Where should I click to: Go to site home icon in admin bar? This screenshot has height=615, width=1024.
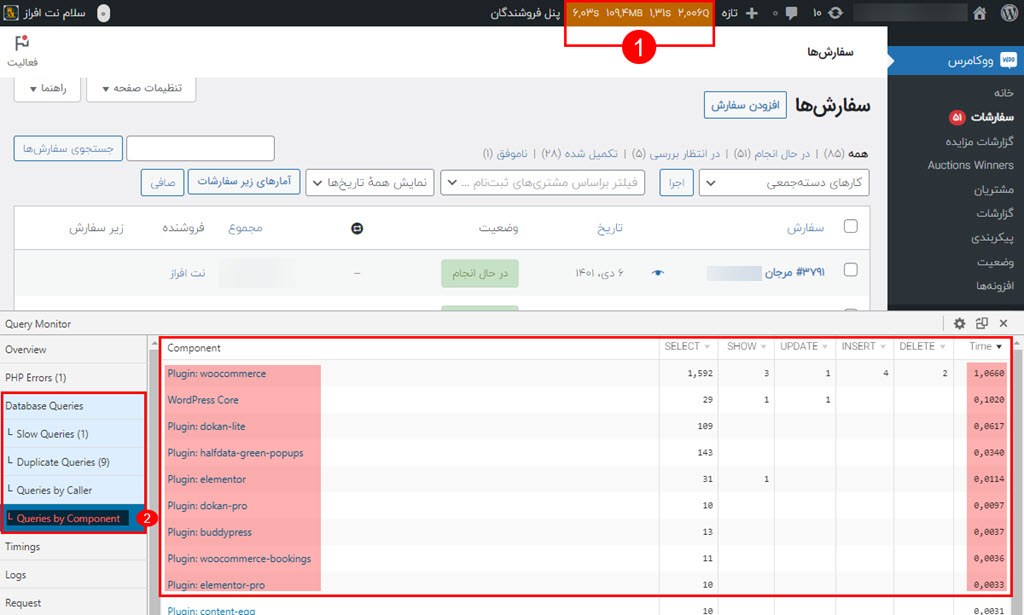tap(979, 13)
